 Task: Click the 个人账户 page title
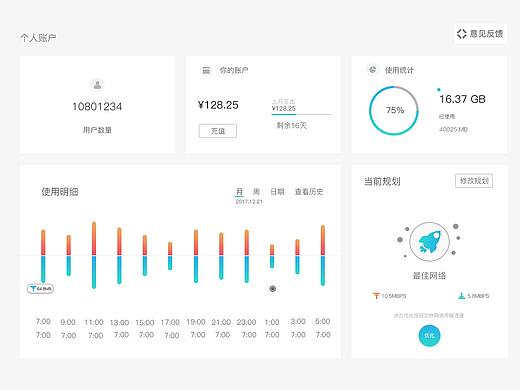click(x=38, y=38)
